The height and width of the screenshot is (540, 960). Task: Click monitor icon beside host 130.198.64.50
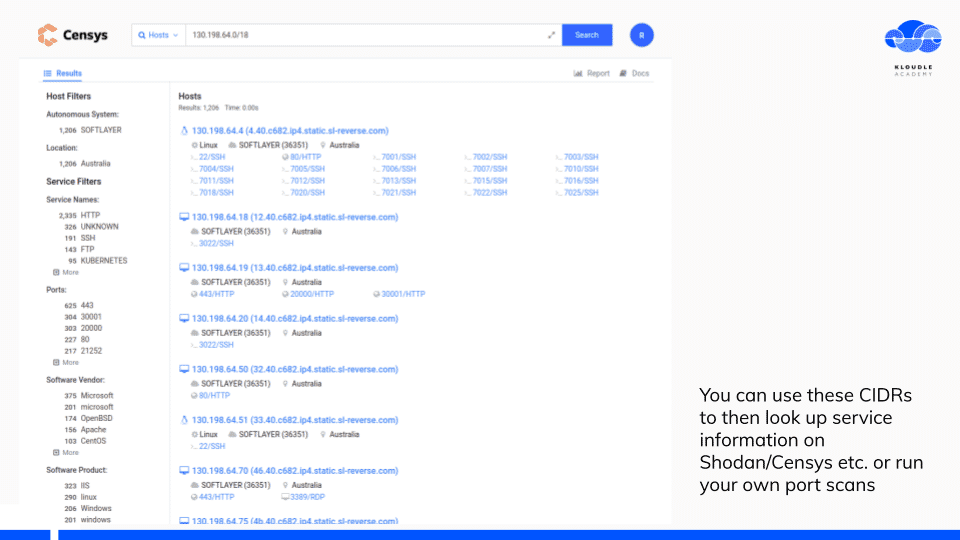pyautogui.click(x=184, y=369)
